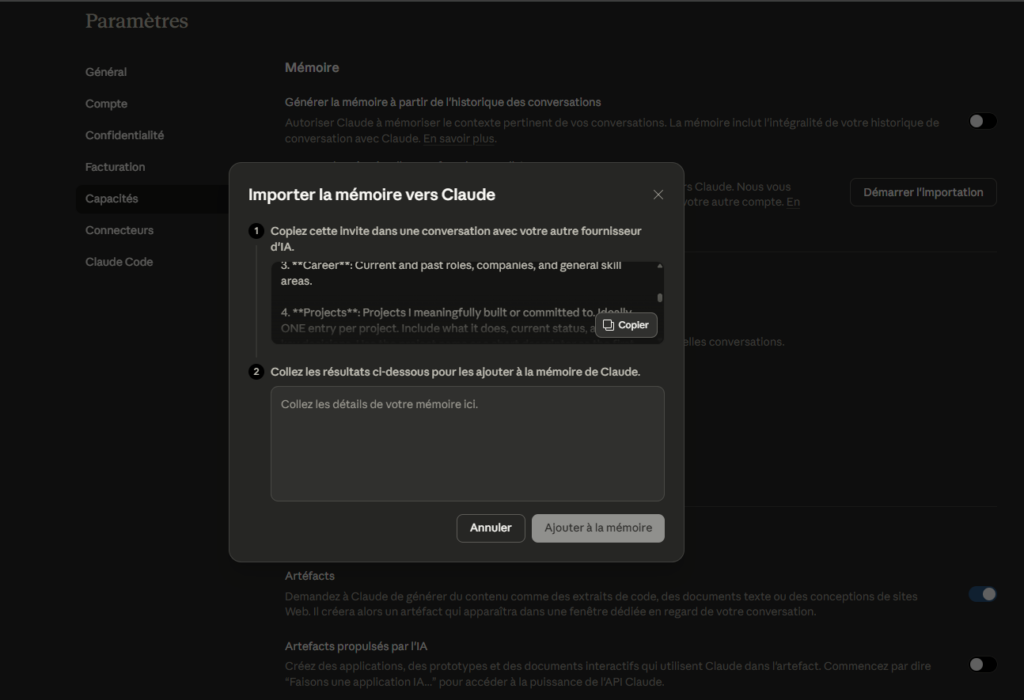Enable the Artefacts propulsés par l'IA toggle
Screen dimensions: 1024x700
coord(982,664)
